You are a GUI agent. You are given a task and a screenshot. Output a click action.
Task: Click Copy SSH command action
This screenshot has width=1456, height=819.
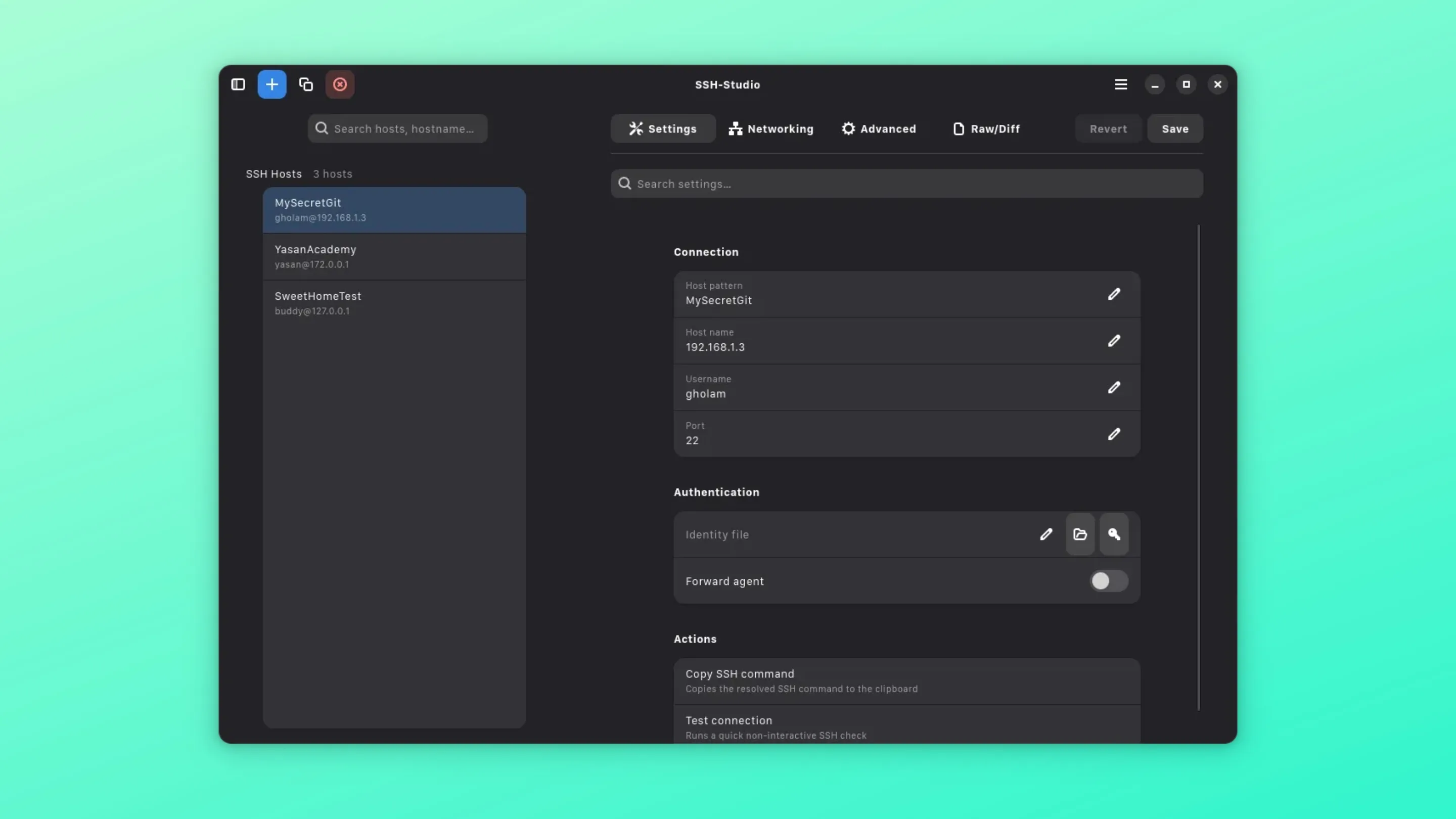pyautogui.click(x=906, y=681)
